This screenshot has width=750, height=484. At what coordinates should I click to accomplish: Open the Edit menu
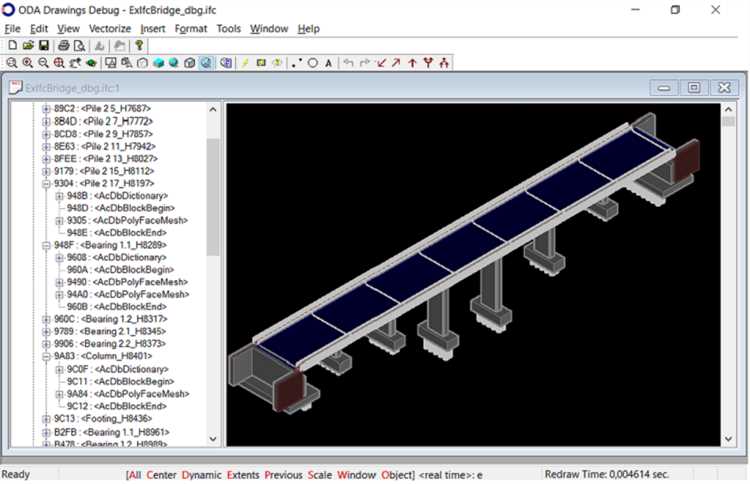pyautogui.click(x=39, y=29)
